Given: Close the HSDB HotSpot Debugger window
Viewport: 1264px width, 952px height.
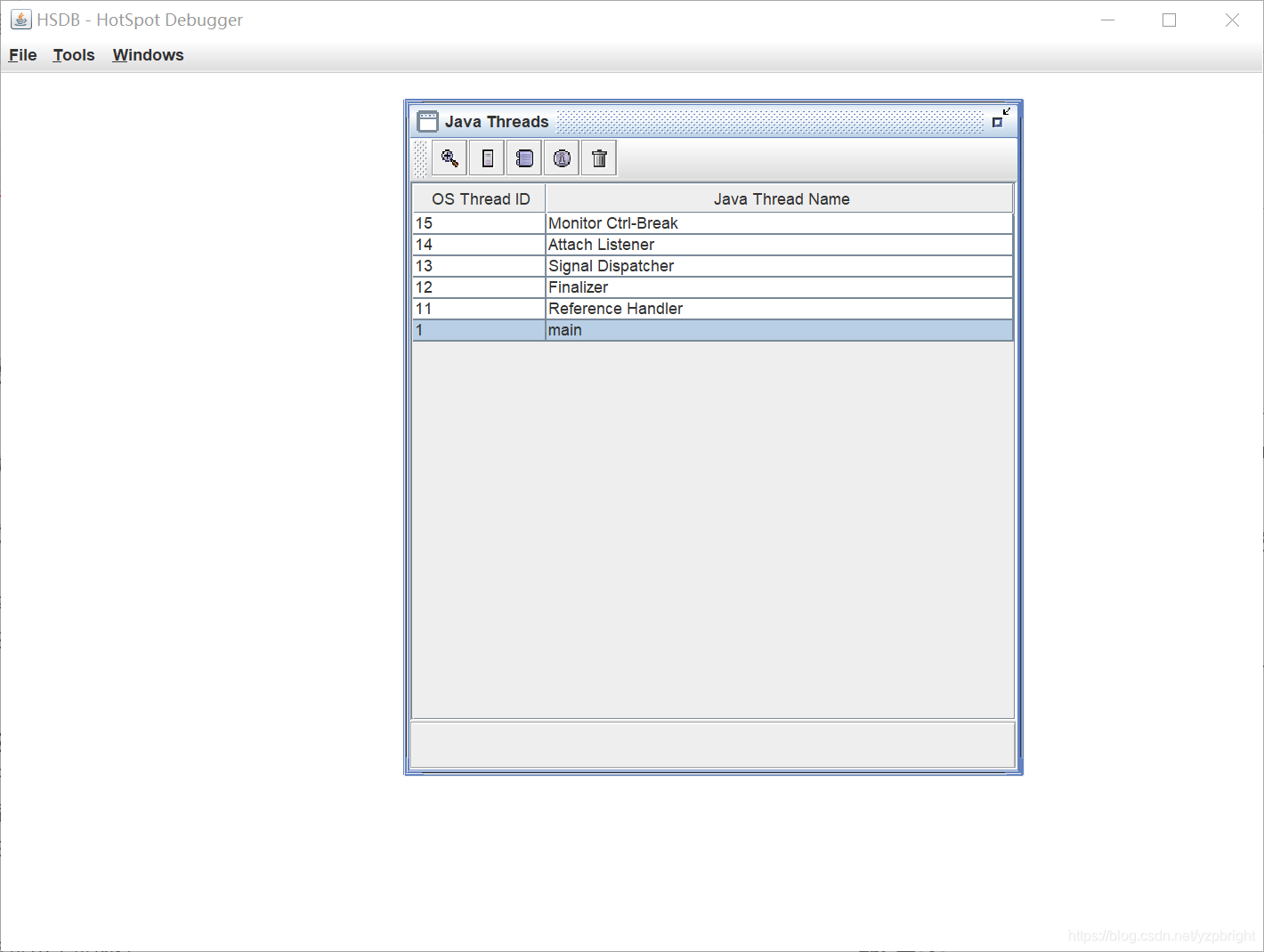Looking at the screenshot, I should click(1232, 20).
